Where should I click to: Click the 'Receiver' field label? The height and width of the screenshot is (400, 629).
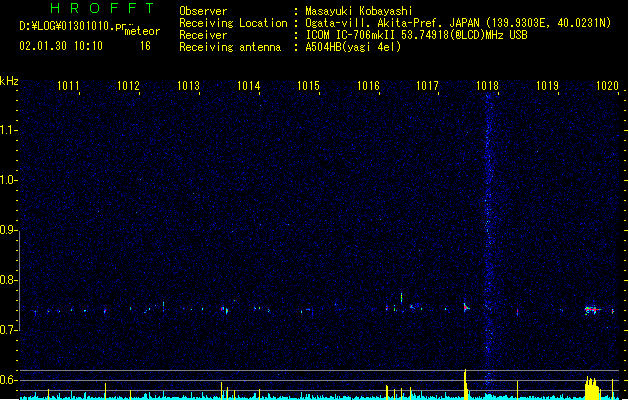click(203, 35)
